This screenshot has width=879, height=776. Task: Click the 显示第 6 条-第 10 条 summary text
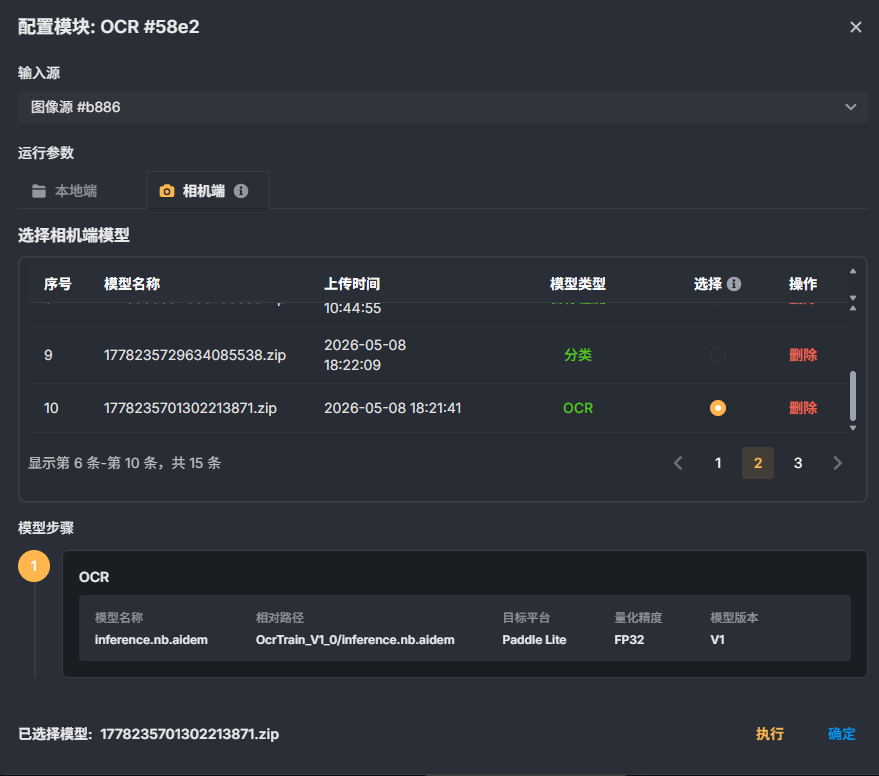tap(124, 463)
